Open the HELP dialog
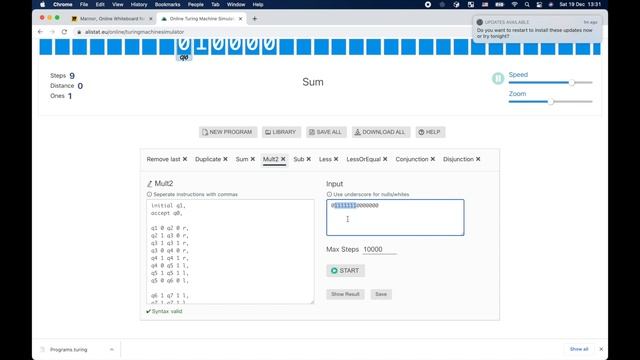 pos(430,132)
